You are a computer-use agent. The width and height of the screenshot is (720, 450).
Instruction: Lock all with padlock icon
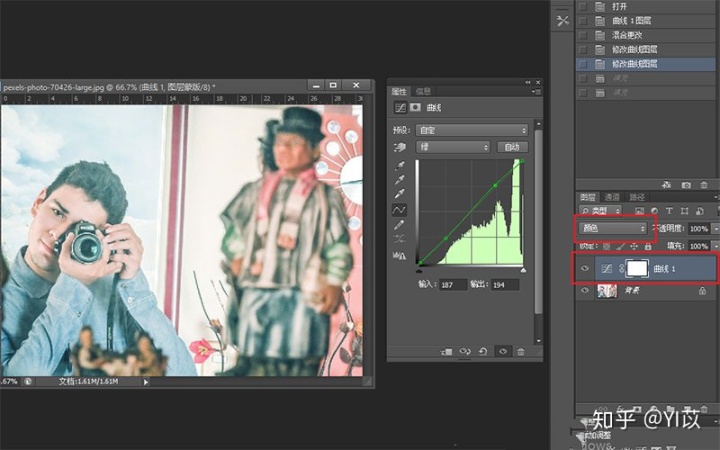click(648, 246)
